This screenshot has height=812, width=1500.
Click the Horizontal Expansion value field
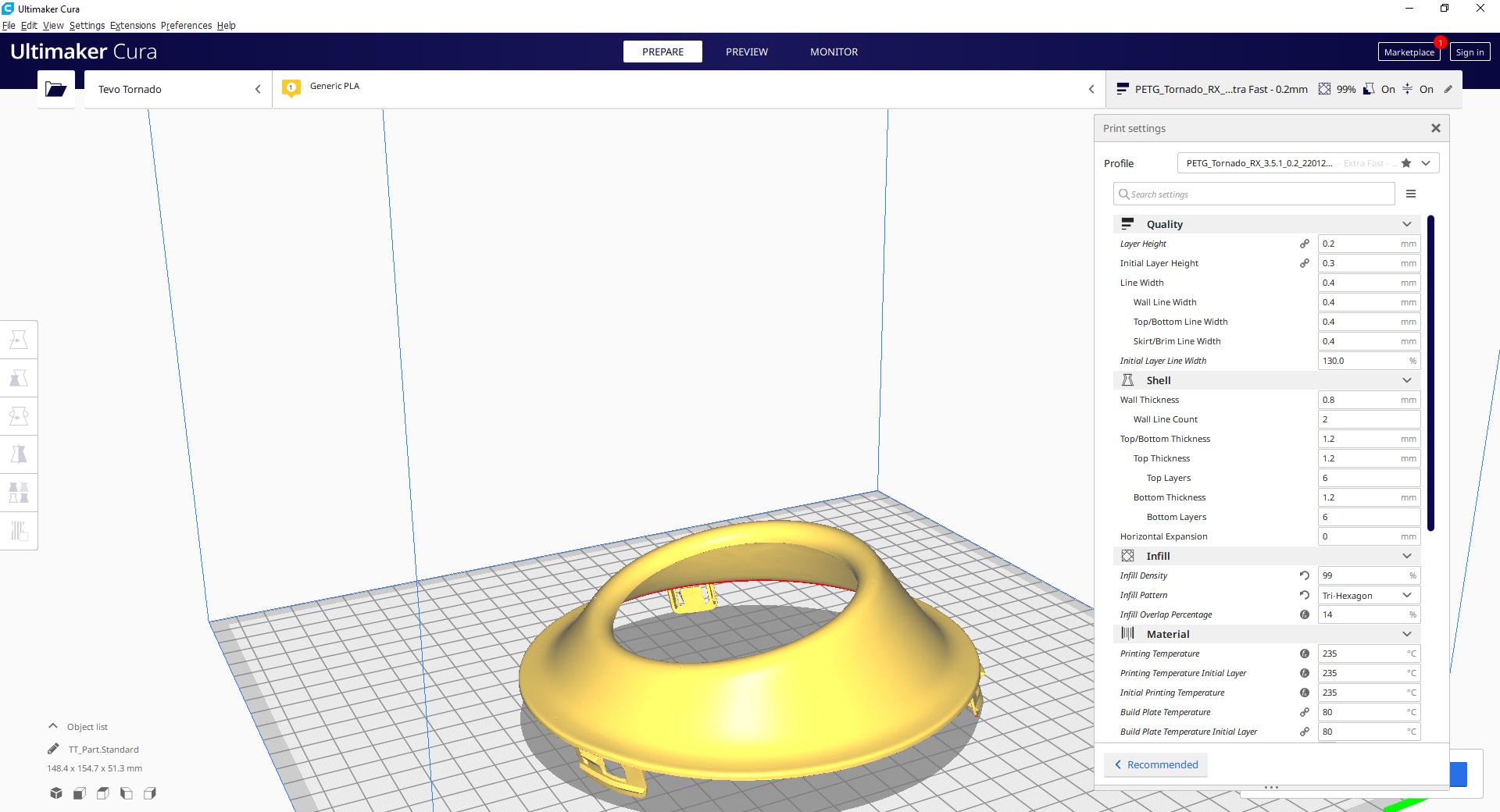[x=1369, y=536]
